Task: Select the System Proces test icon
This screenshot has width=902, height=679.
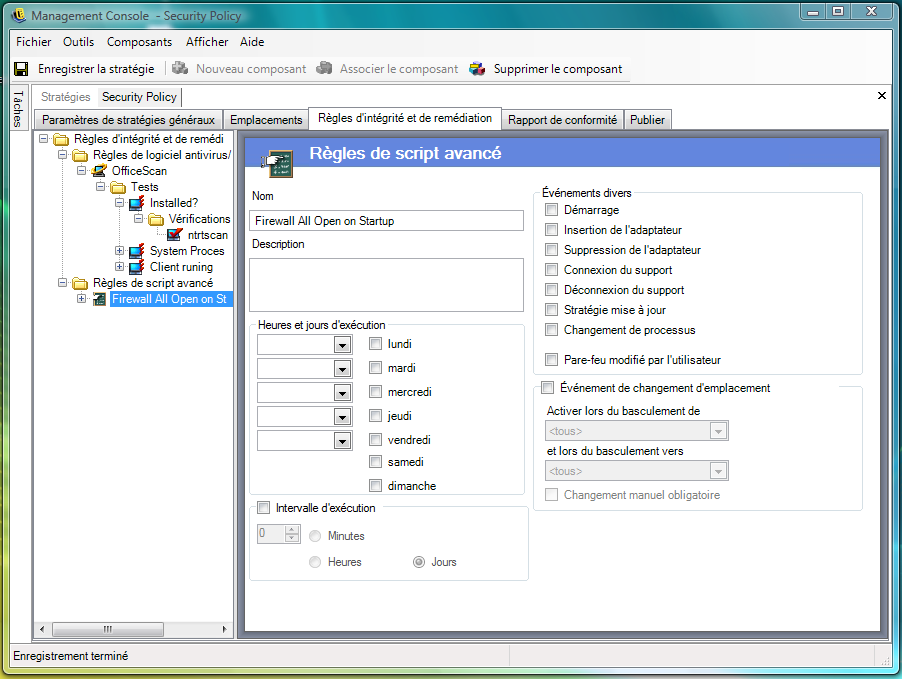Action: (137, 251)
